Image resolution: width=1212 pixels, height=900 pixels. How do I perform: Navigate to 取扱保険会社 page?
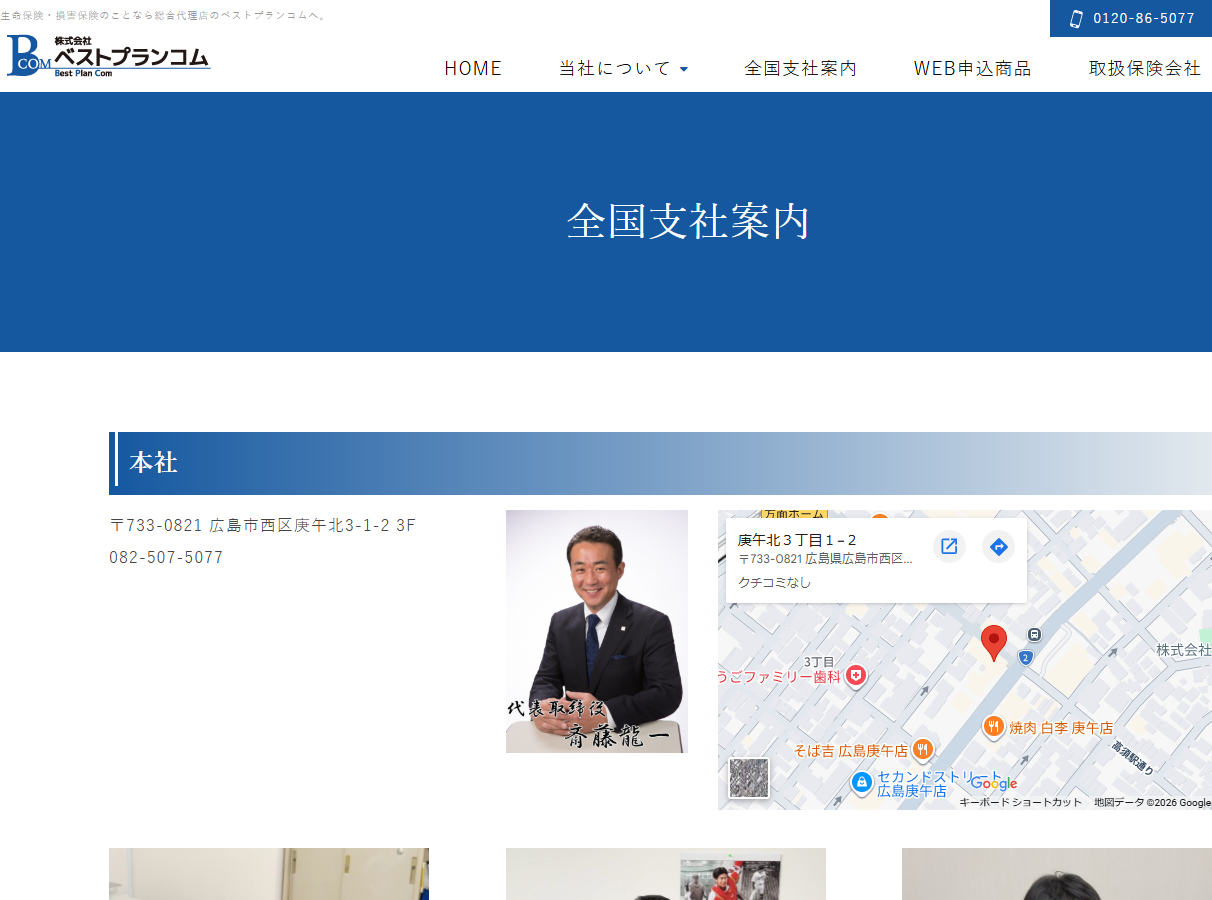click(1144, 68)
